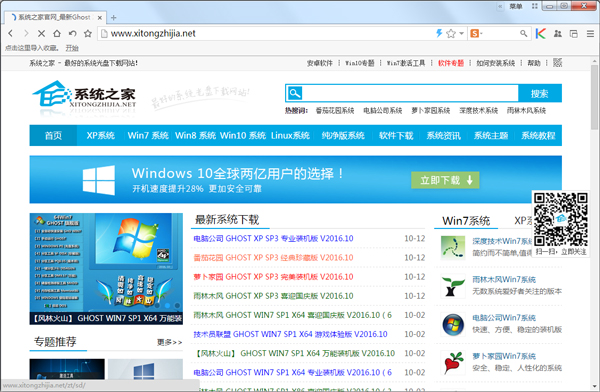The width and height of the screenshot is (600, 392).
Task: Click the 系统之家 site logo
Action: [84, 98]
